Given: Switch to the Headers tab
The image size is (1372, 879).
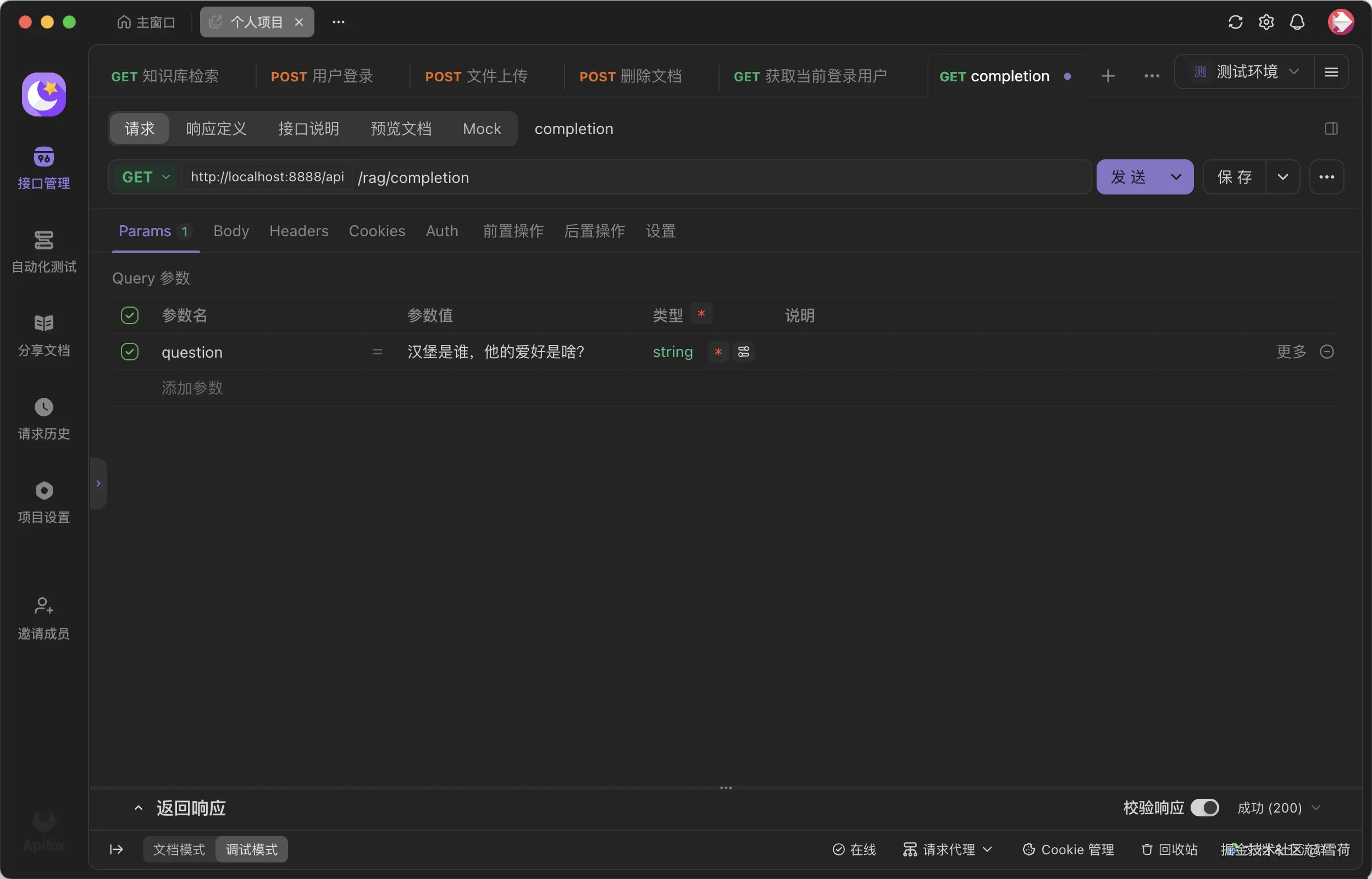Looking at the screenshot, I should coord(298,231).
